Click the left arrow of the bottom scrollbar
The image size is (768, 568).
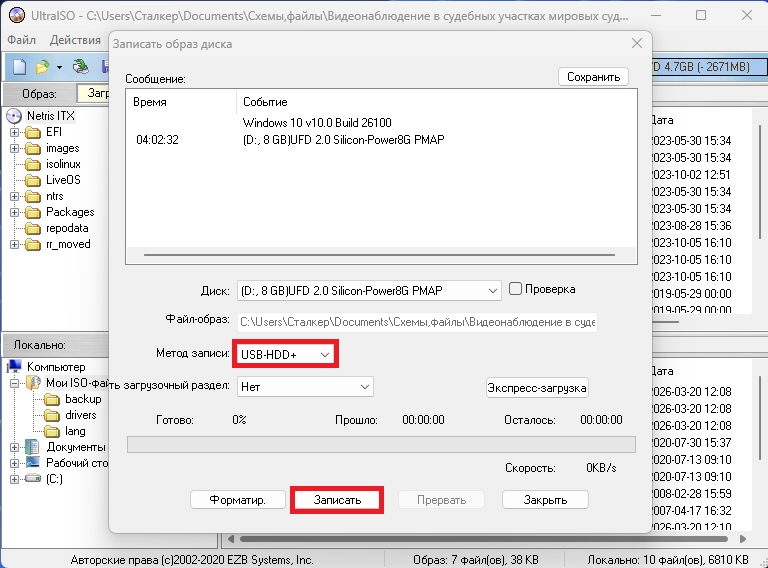[231, 539]
